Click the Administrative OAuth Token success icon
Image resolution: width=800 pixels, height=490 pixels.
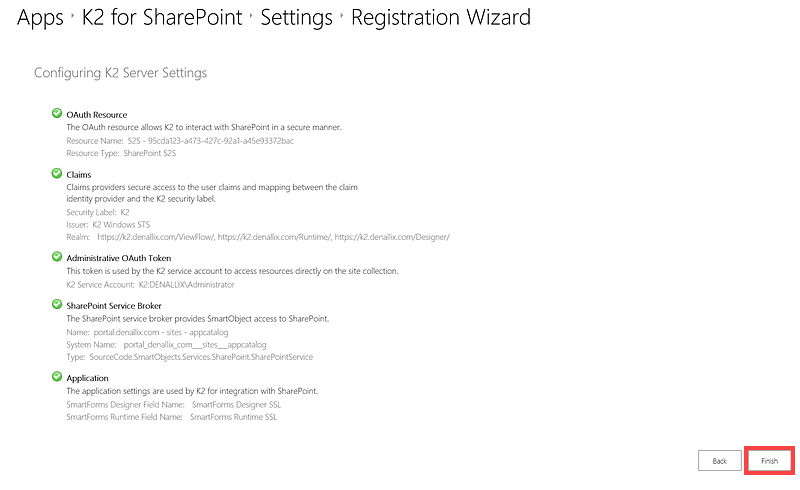click(57, 257)
